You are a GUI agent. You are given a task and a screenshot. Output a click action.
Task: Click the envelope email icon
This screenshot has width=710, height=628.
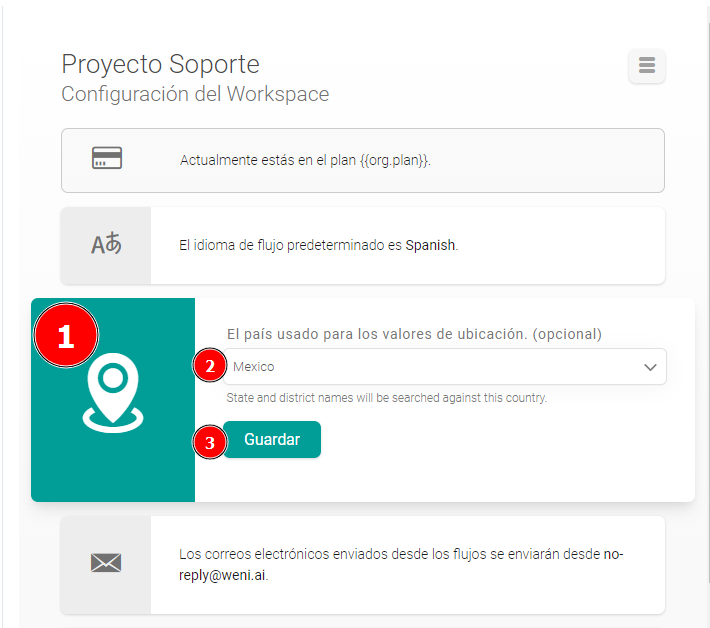(106, 563)
